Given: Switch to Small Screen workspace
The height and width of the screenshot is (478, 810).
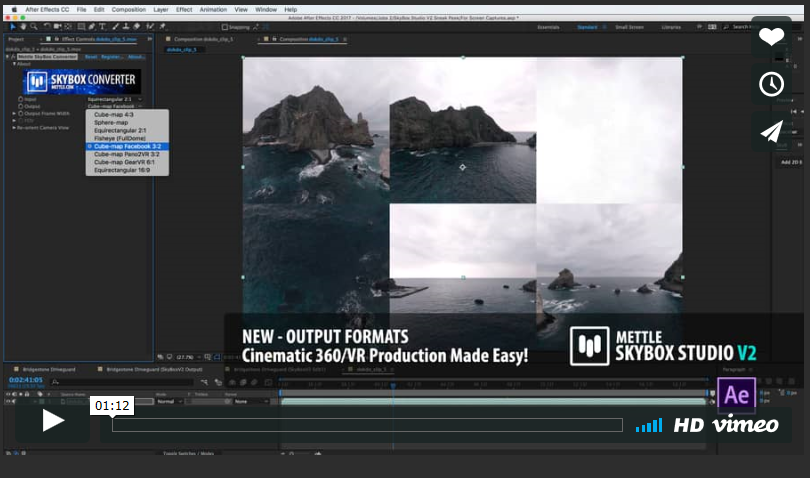Looking at the screenshot, I should click(629, 27).
